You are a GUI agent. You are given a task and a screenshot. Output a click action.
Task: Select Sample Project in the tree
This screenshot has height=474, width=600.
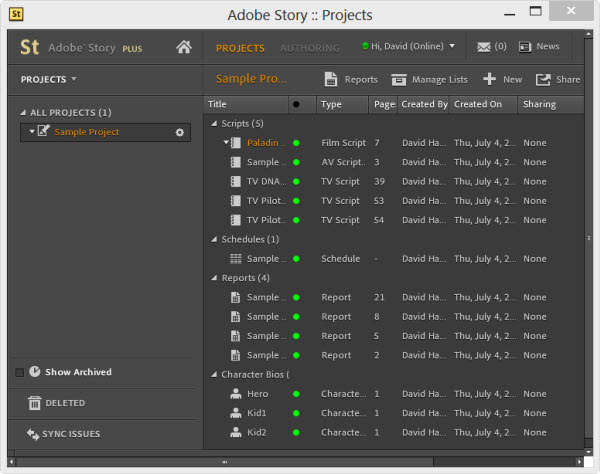[x=106, y=132]
